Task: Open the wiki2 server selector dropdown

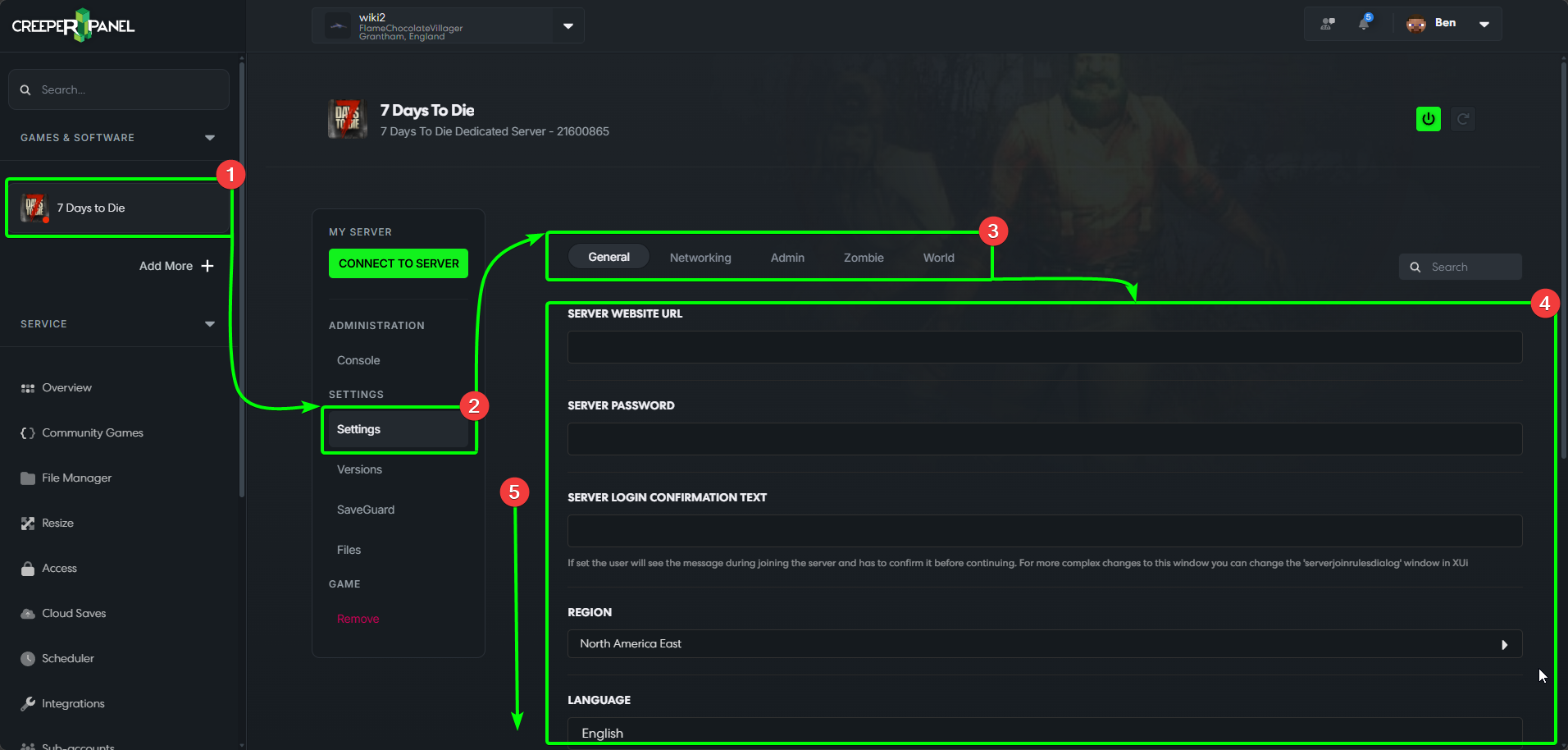Action: [x=567, y=25]
